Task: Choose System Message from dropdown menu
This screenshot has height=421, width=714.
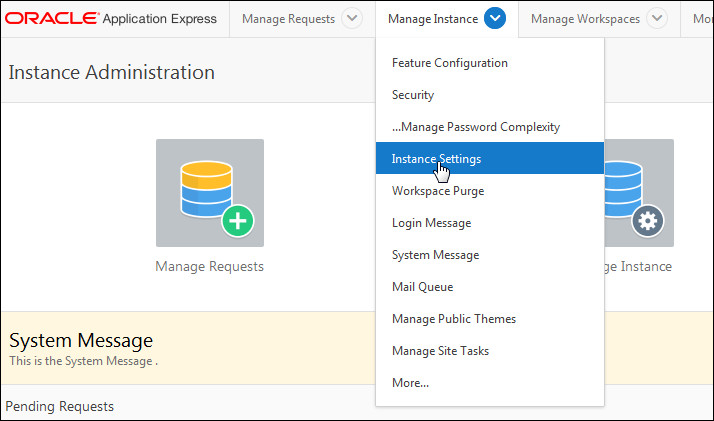Action: pyautogui.click(x=435, y=255)
